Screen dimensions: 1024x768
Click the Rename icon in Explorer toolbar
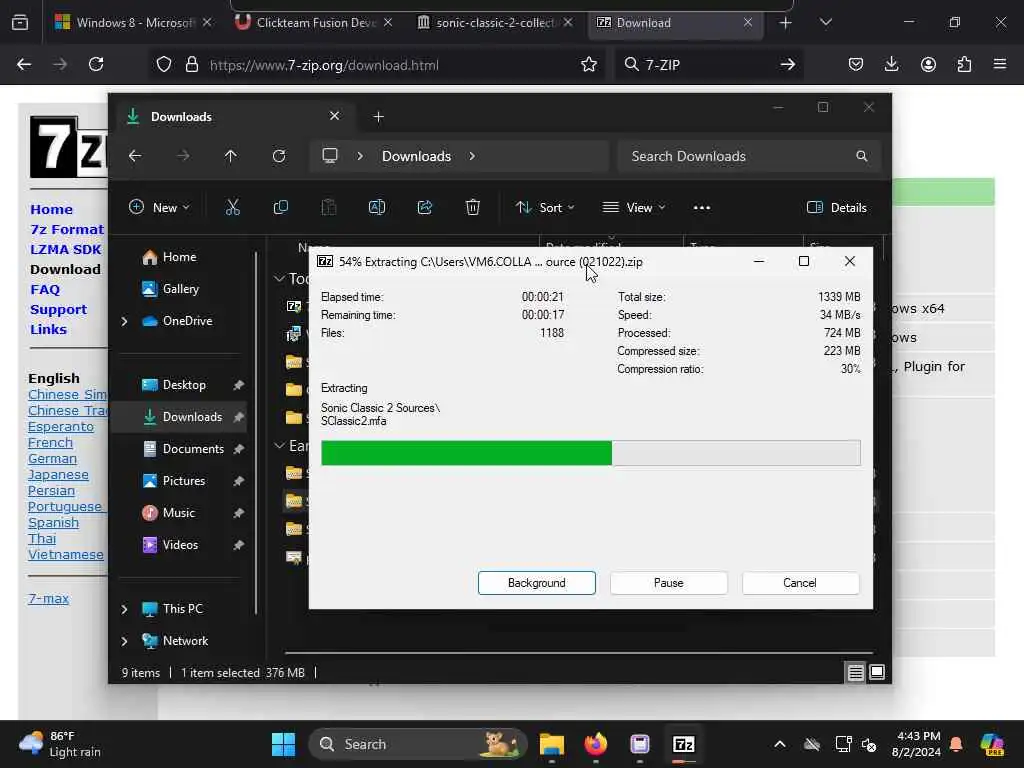tap(377, 208)
